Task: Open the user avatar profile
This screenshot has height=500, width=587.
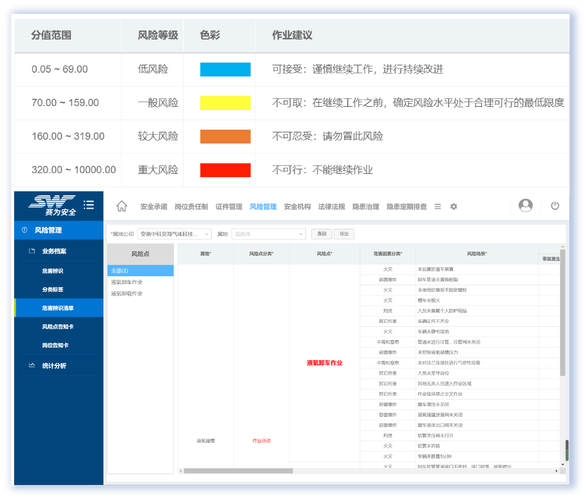Action: coord(526,205)
